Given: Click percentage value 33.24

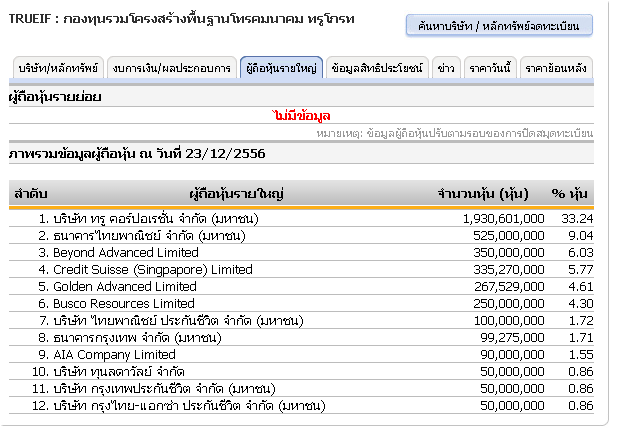Looking at the screenshot, I should click(577, 218).
